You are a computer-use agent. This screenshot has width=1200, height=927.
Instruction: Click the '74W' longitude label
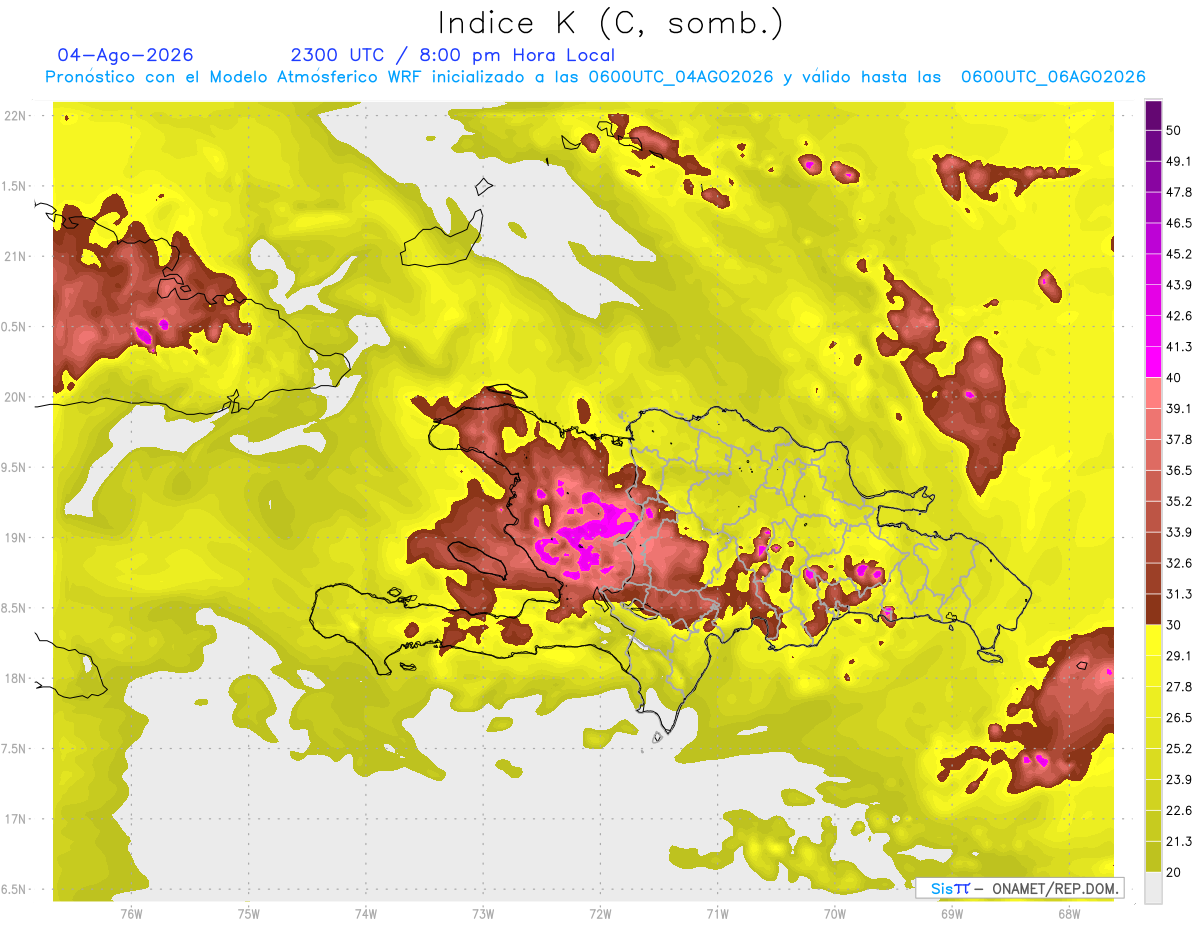pos(366,914)
